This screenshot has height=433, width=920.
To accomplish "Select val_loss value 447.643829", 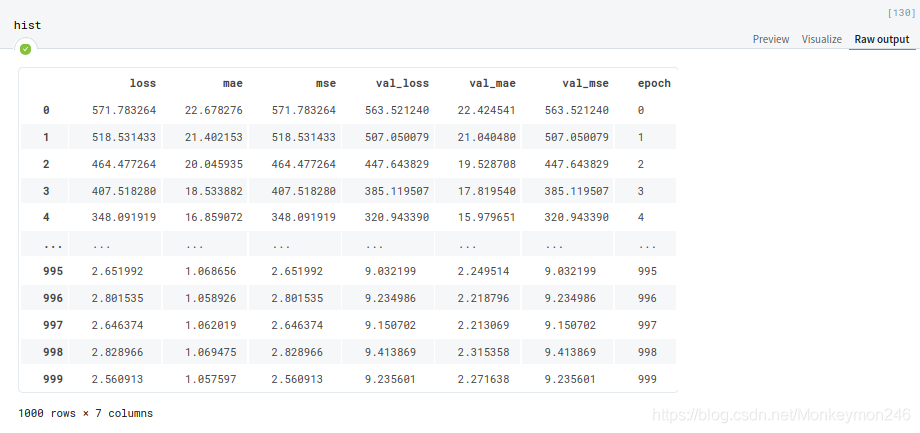I will (397, 164).
